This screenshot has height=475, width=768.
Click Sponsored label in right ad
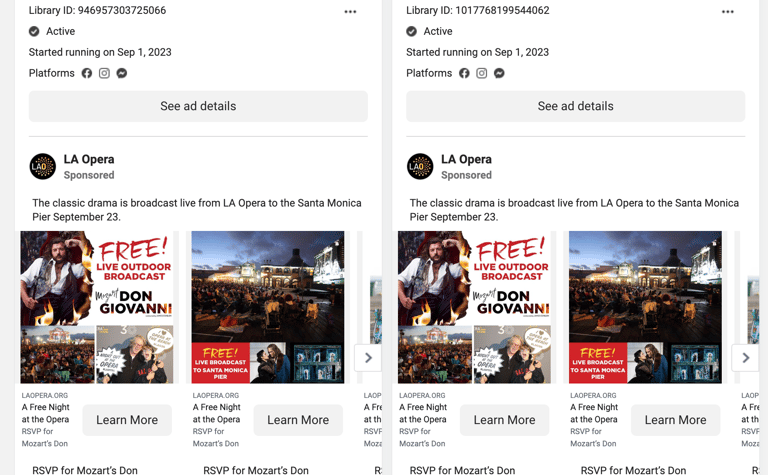[x=466, y=175]
